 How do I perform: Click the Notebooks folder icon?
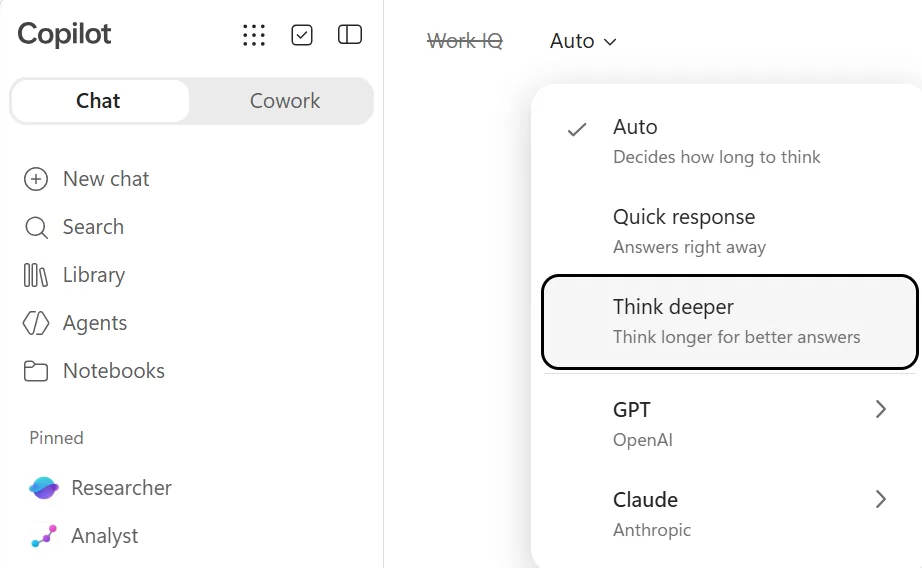tap(36, 371)
